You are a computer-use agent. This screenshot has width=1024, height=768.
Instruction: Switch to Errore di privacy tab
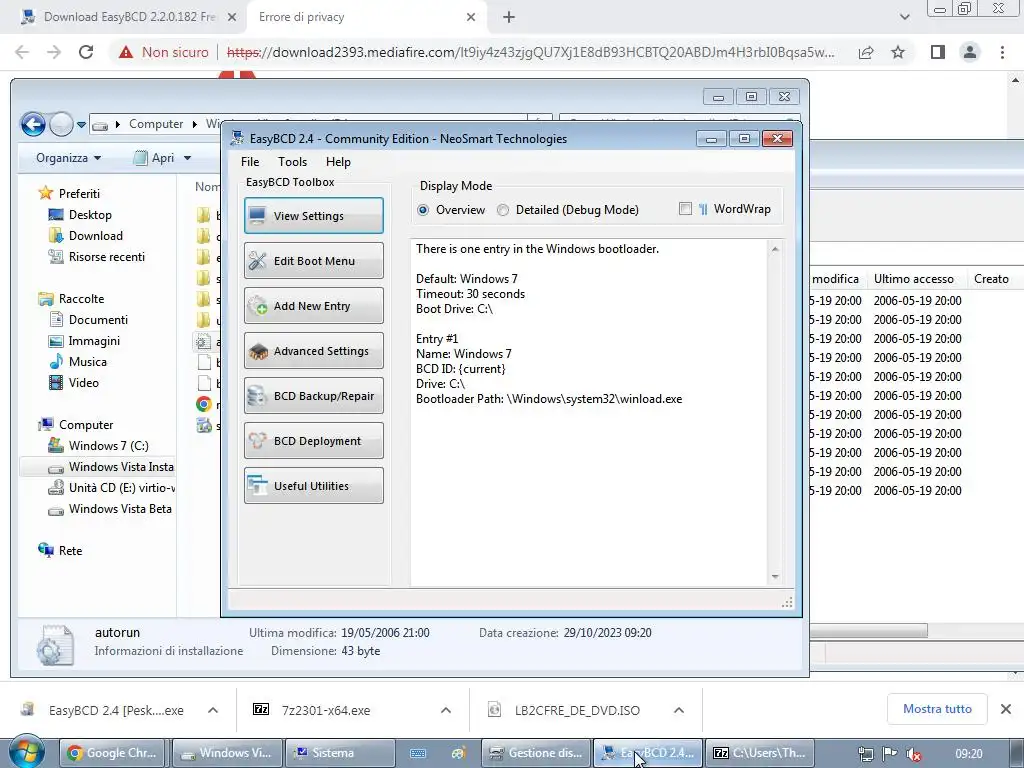(366, 17)
